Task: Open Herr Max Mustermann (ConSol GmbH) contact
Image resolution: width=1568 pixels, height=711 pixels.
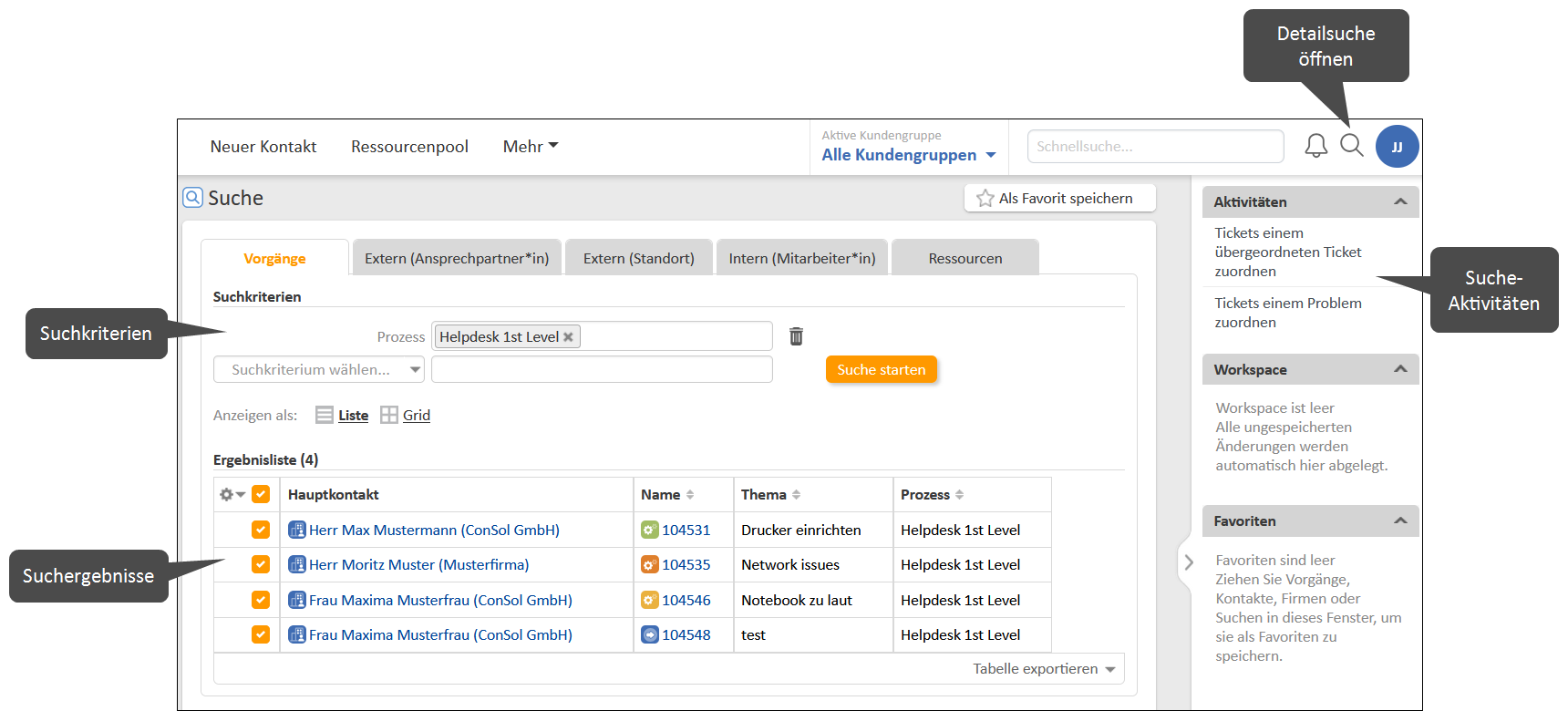Action: coord(434,530)
